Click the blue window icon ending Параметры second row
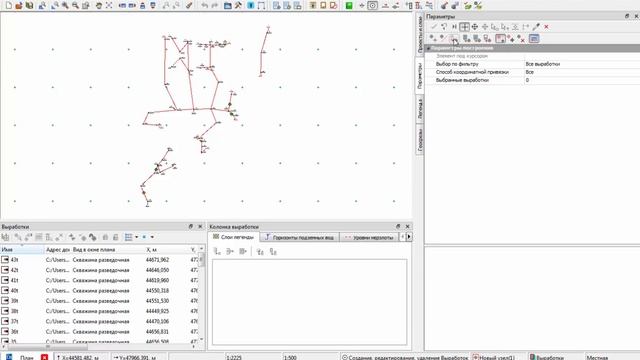Screen dimensions: 640x360 (534, 38)
